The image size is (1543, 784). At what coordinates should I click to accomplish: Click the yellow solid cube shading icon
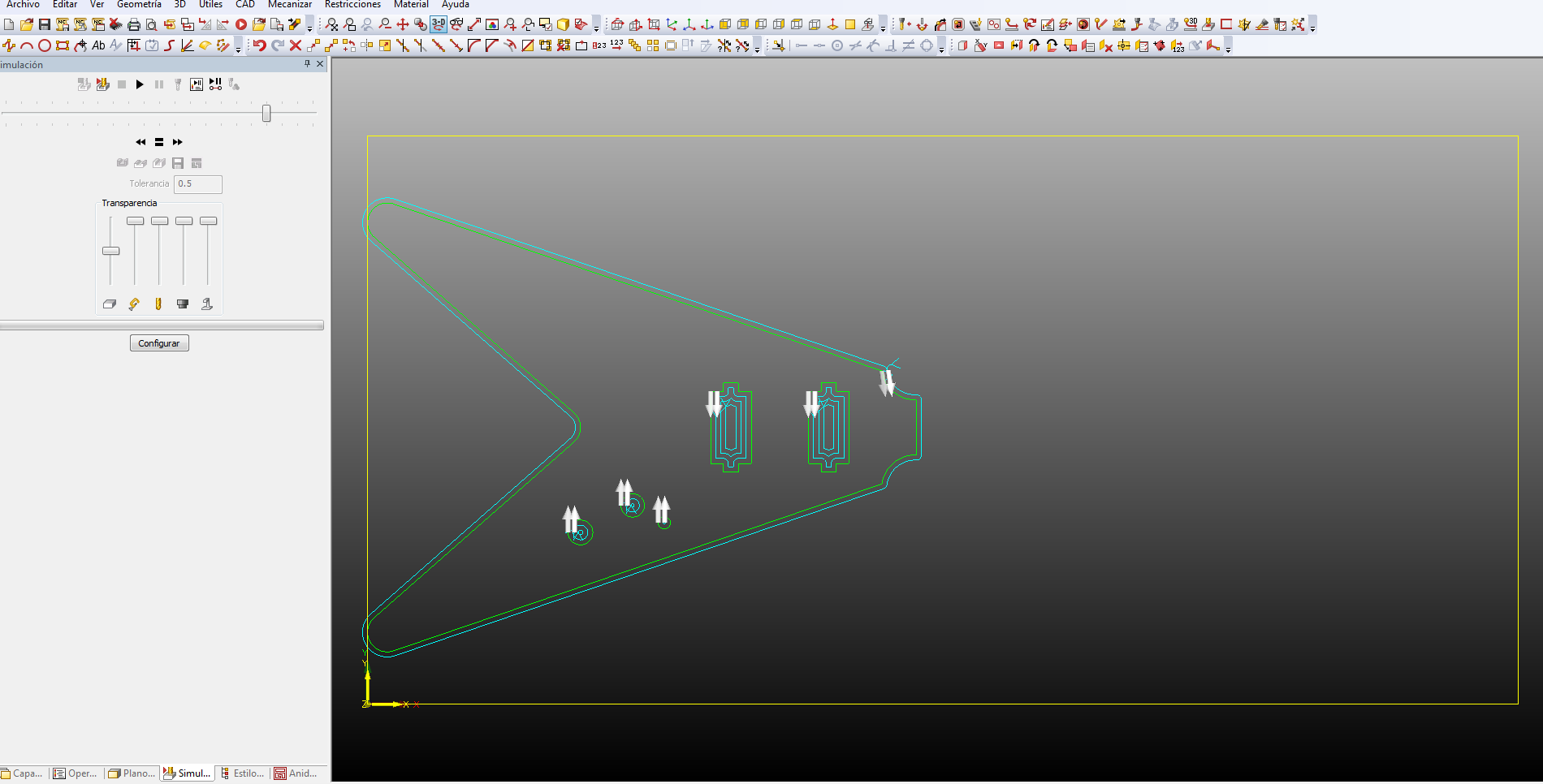pyautogui.click(x=564, y=24)
